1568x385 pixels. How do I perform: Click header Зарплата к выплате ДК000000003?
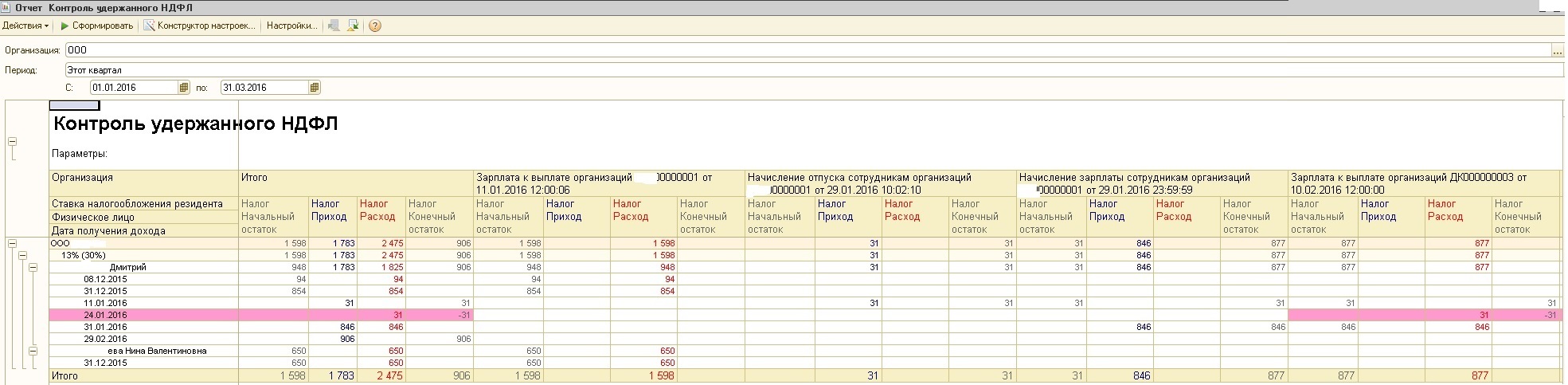point(1424,183)
